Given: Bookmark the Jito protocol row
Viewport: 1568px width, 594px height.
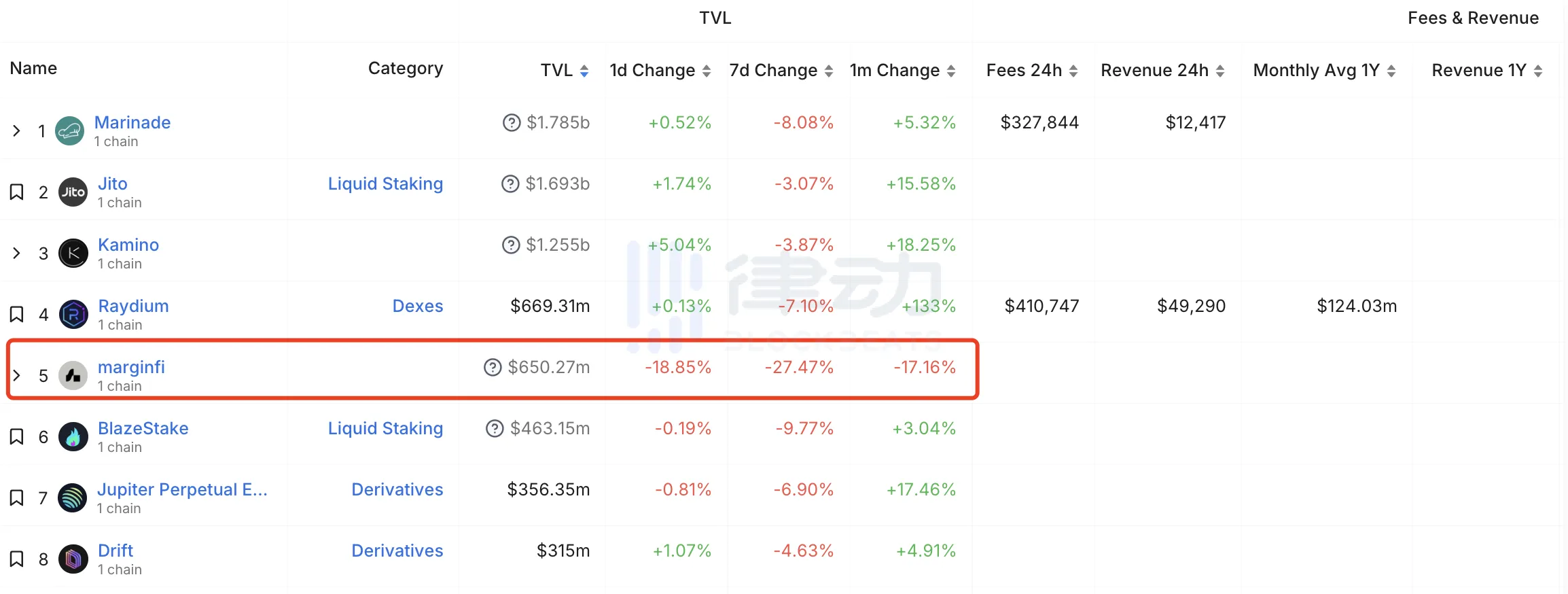Looking at the screenshot, I should pos(17,192).
